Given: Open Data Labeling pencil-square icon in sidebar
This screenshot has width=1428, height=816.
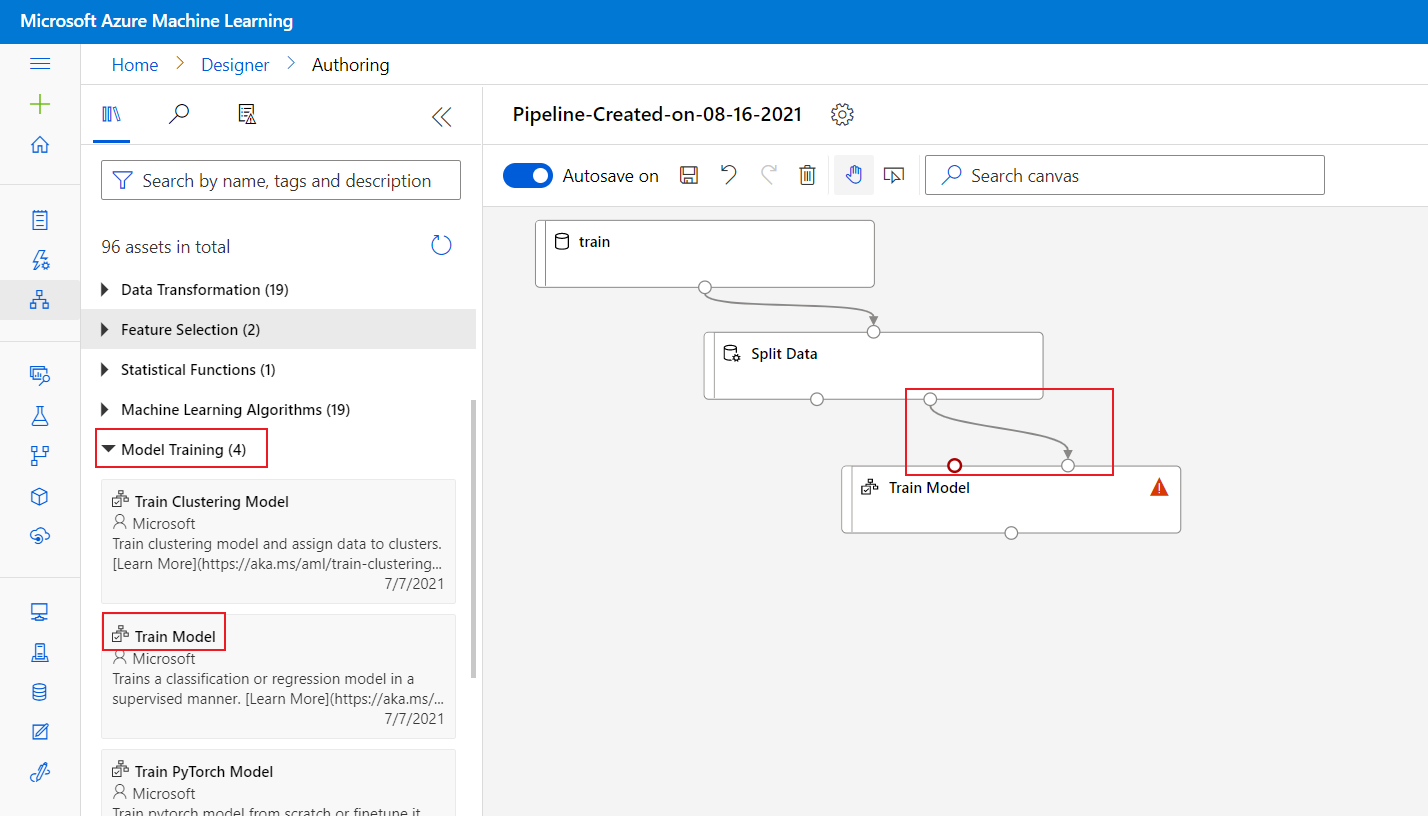Looking at the screenshot, I should pos(40,732).
